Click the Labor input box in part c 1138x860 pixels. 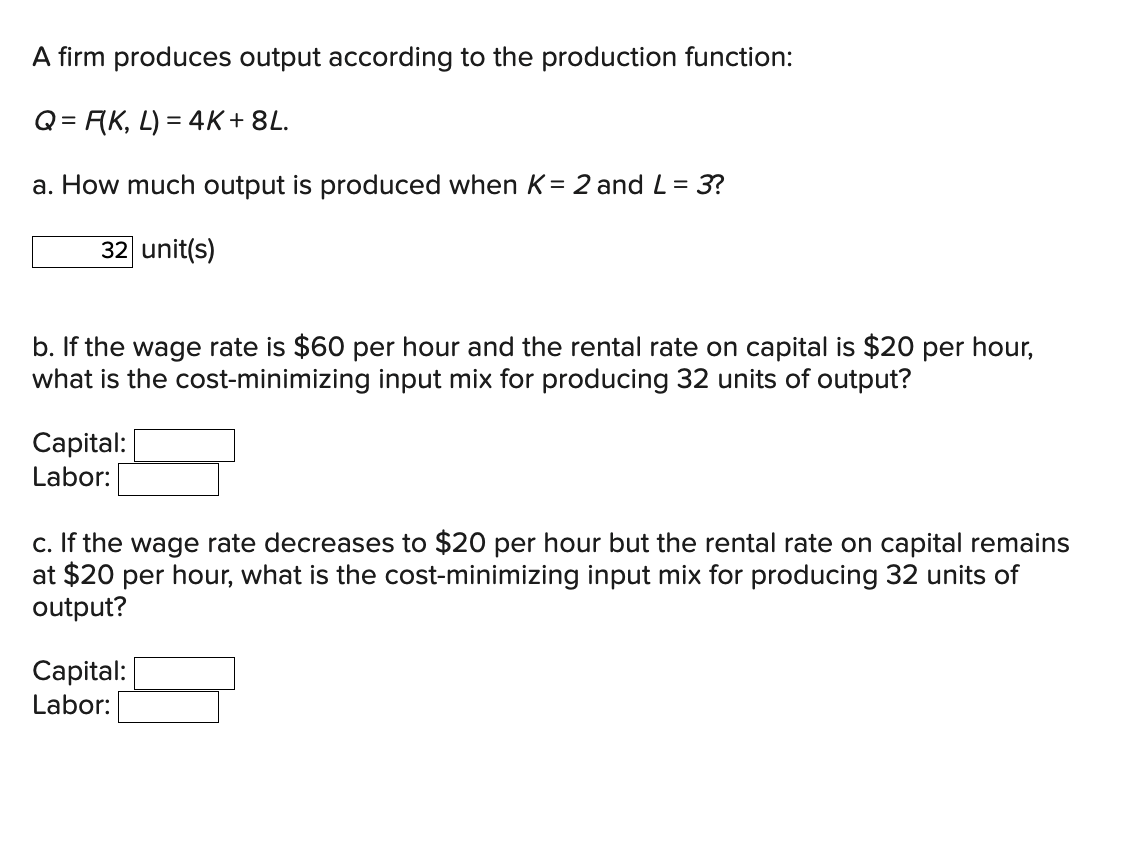[168, 707]
